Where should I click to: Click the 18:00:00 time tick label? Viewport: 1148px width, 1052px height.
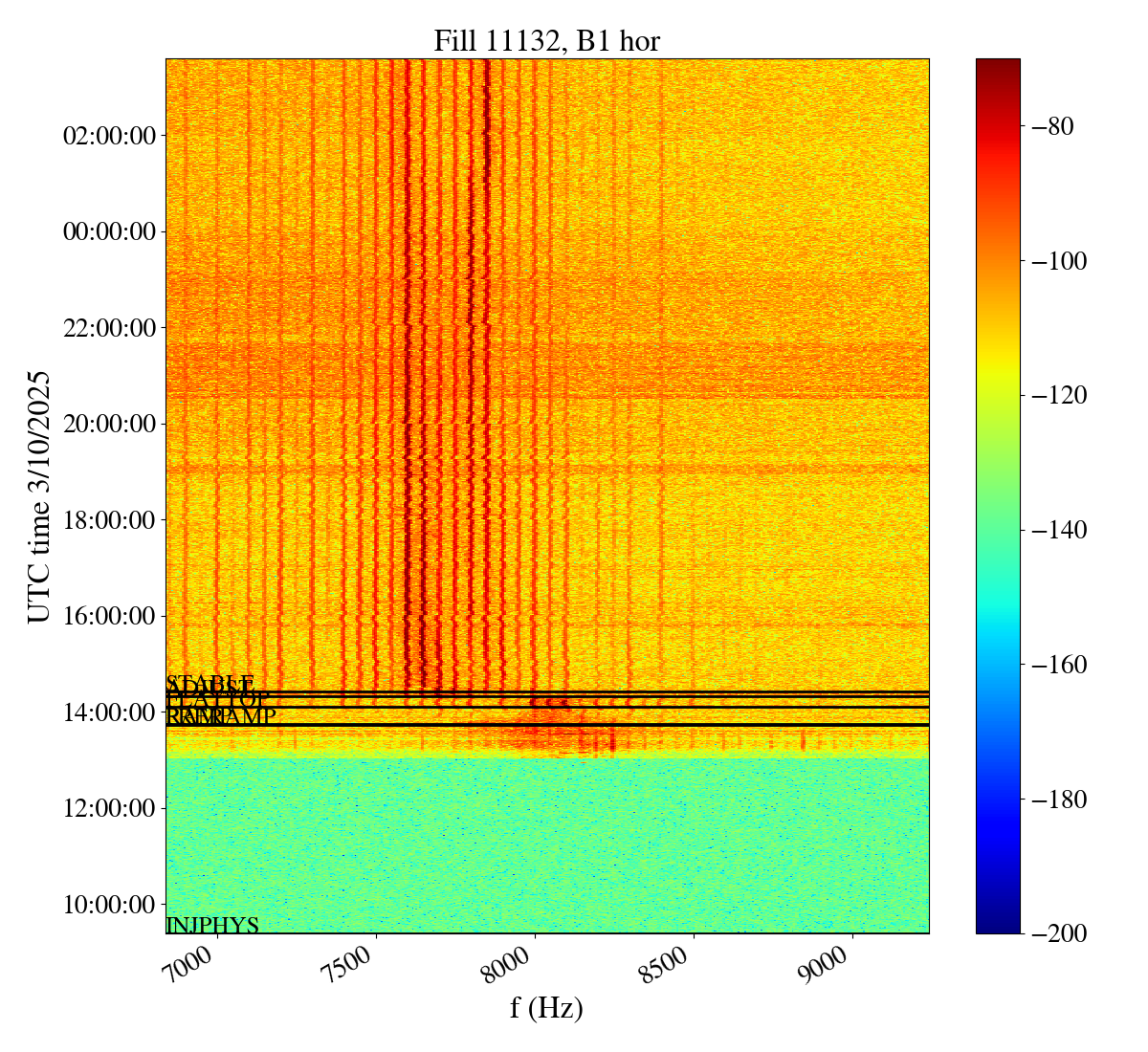109,520
